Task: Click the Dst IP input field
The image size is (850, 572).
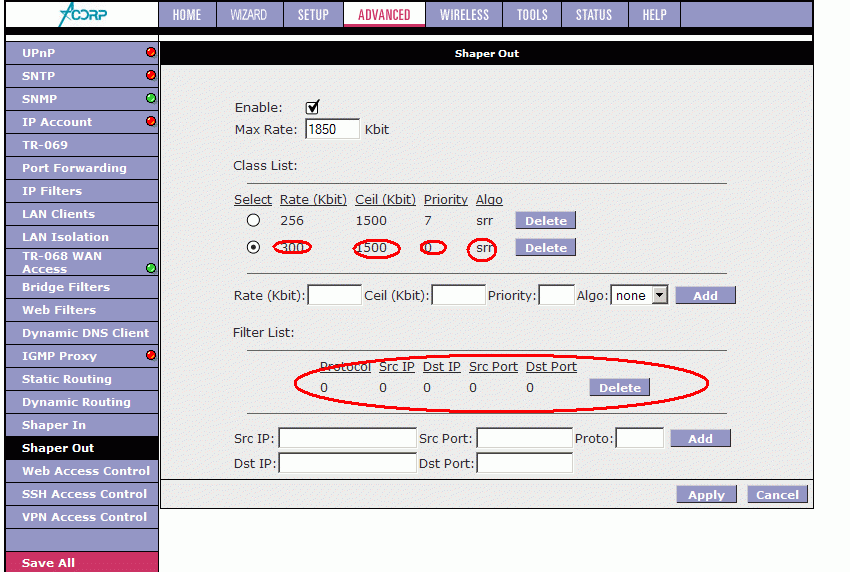Action: [x=347, y=463]
